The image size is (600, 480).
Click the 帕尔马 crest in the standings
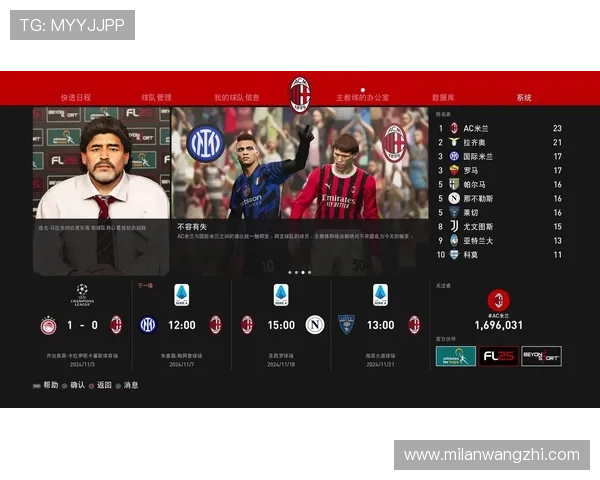[454, 184]
